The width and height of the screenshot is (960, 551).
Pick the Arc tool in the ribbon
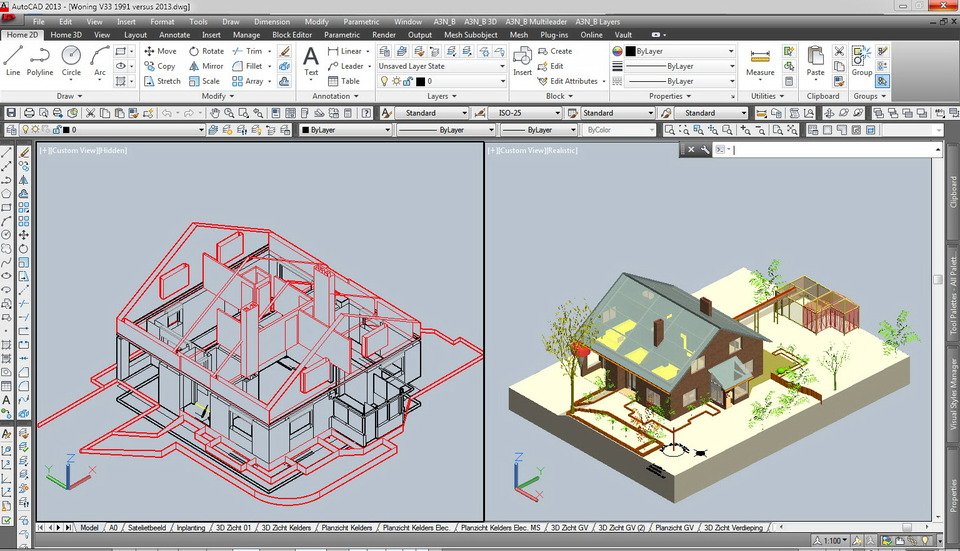click(100, 58)
